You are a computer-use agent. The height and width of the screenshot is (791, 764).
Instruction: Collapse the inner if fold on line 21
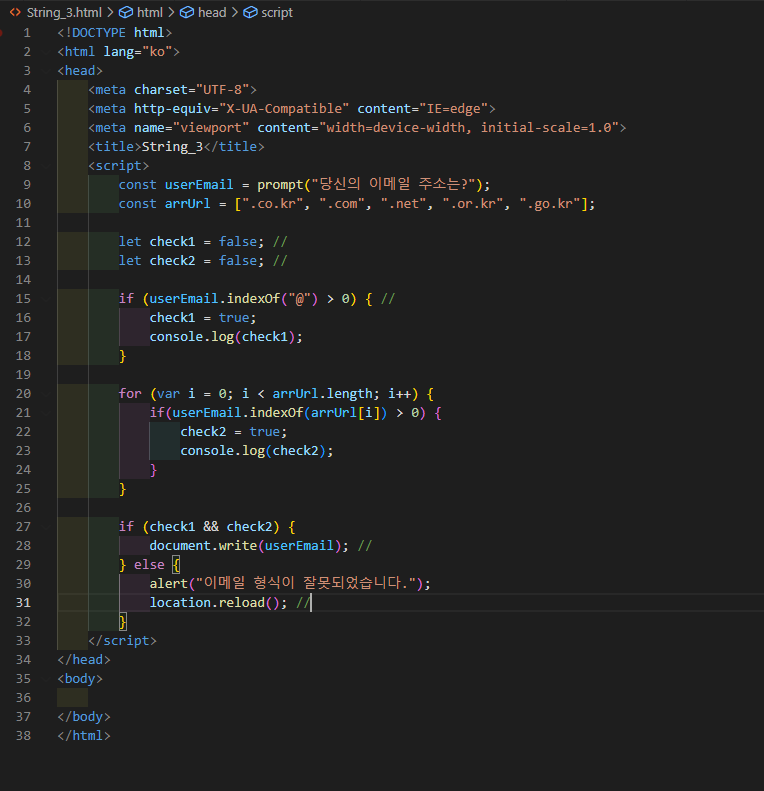coord(46,413)
